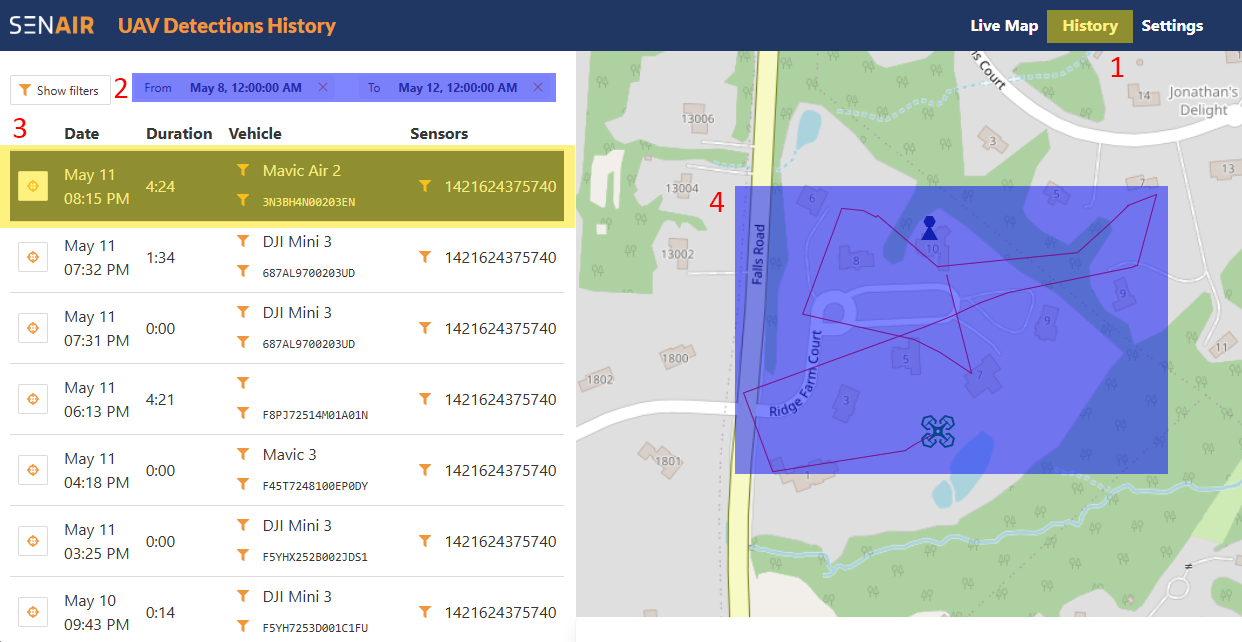Click the locate icon for May 10 09:43 PM
This screenshot has height=642, width=1242.
pyautogui.click(x=33, y=613)
